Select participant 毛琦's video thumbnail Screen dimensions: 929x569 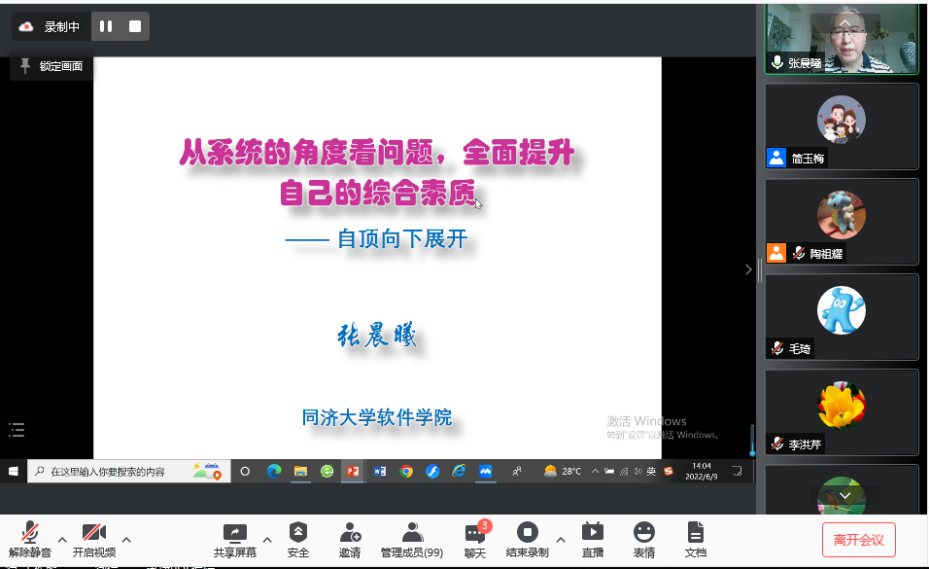(x=841, y=316)
